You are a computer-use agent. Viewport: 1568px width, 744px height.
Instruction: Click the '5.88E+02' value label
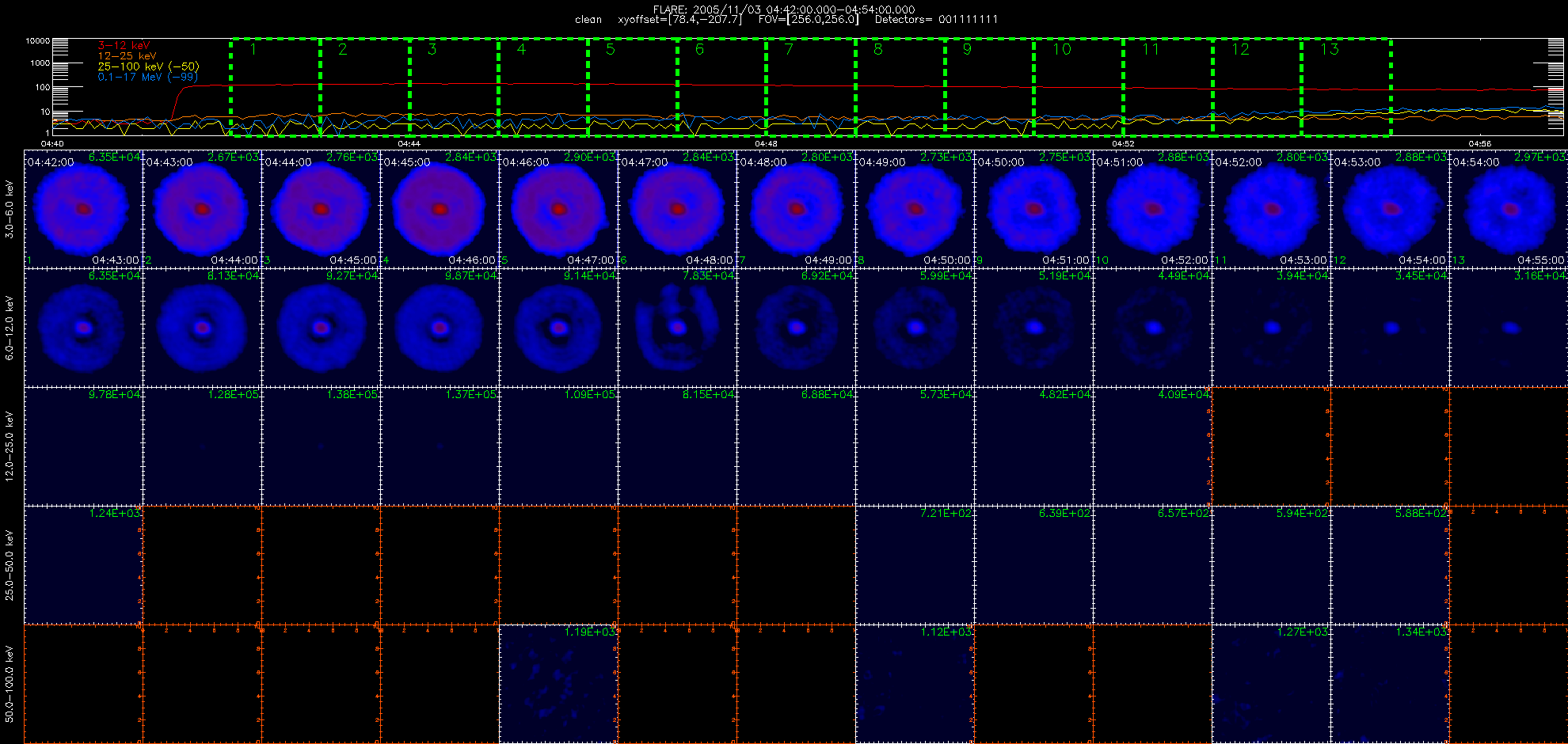pyautogui.click(x=1421, y=513)
